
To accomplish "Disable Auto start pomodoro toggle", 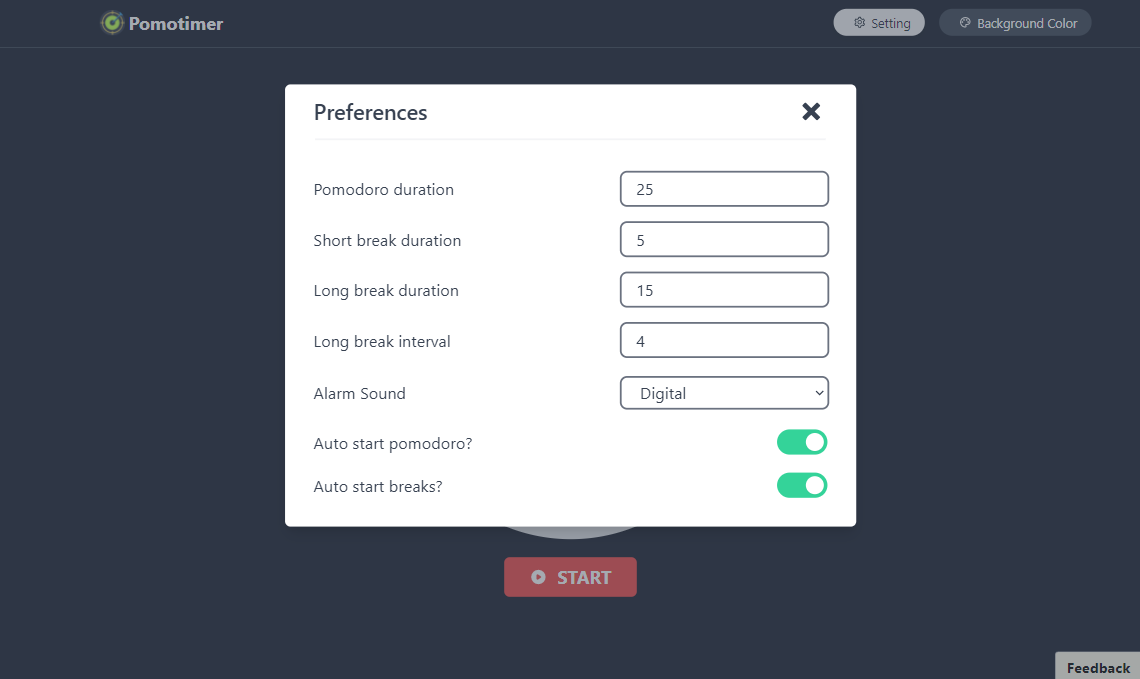I will (x=802, y=442).
